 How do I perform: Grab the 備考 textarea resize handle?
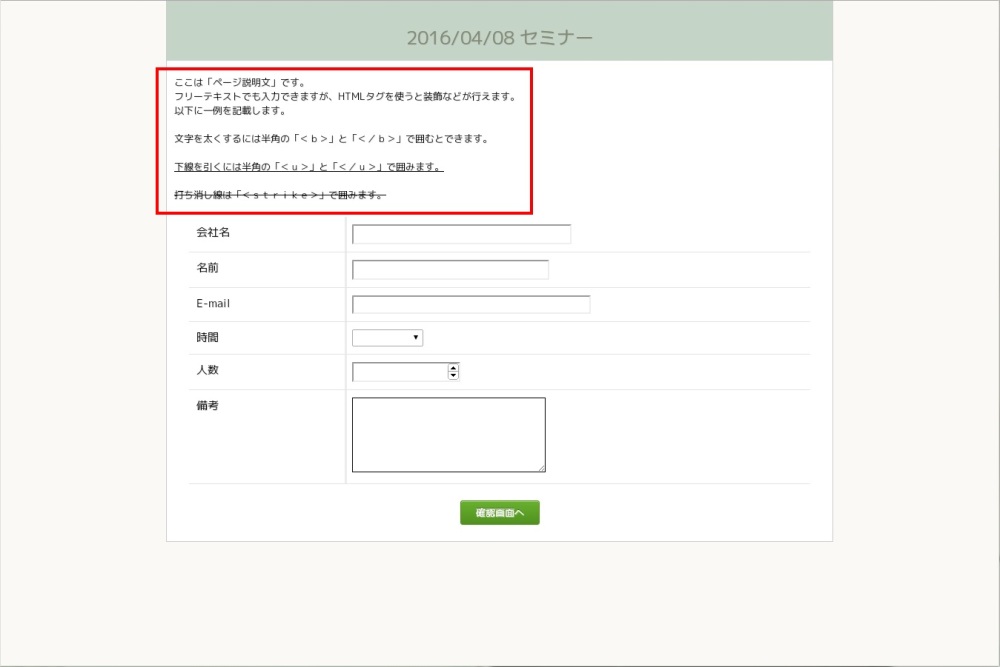pos(541,467)
